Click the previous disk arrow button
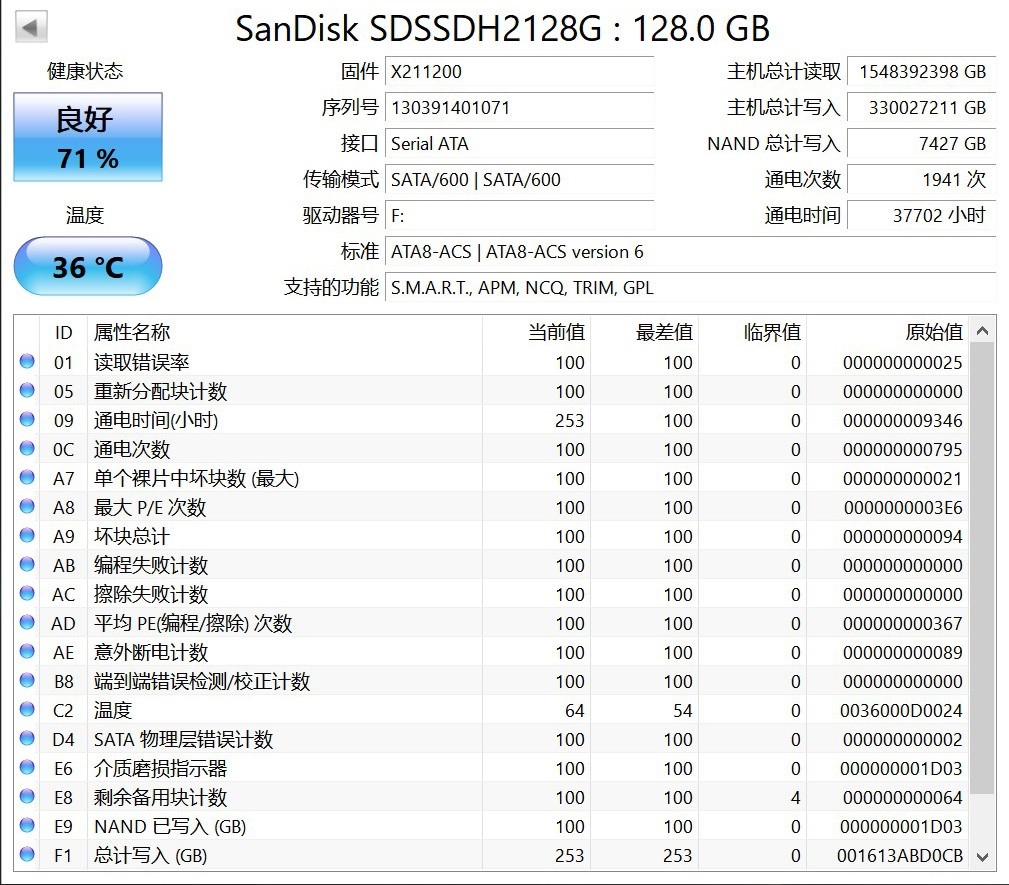The height and width of the screenshot is (885, 1009). pos(32,27)
